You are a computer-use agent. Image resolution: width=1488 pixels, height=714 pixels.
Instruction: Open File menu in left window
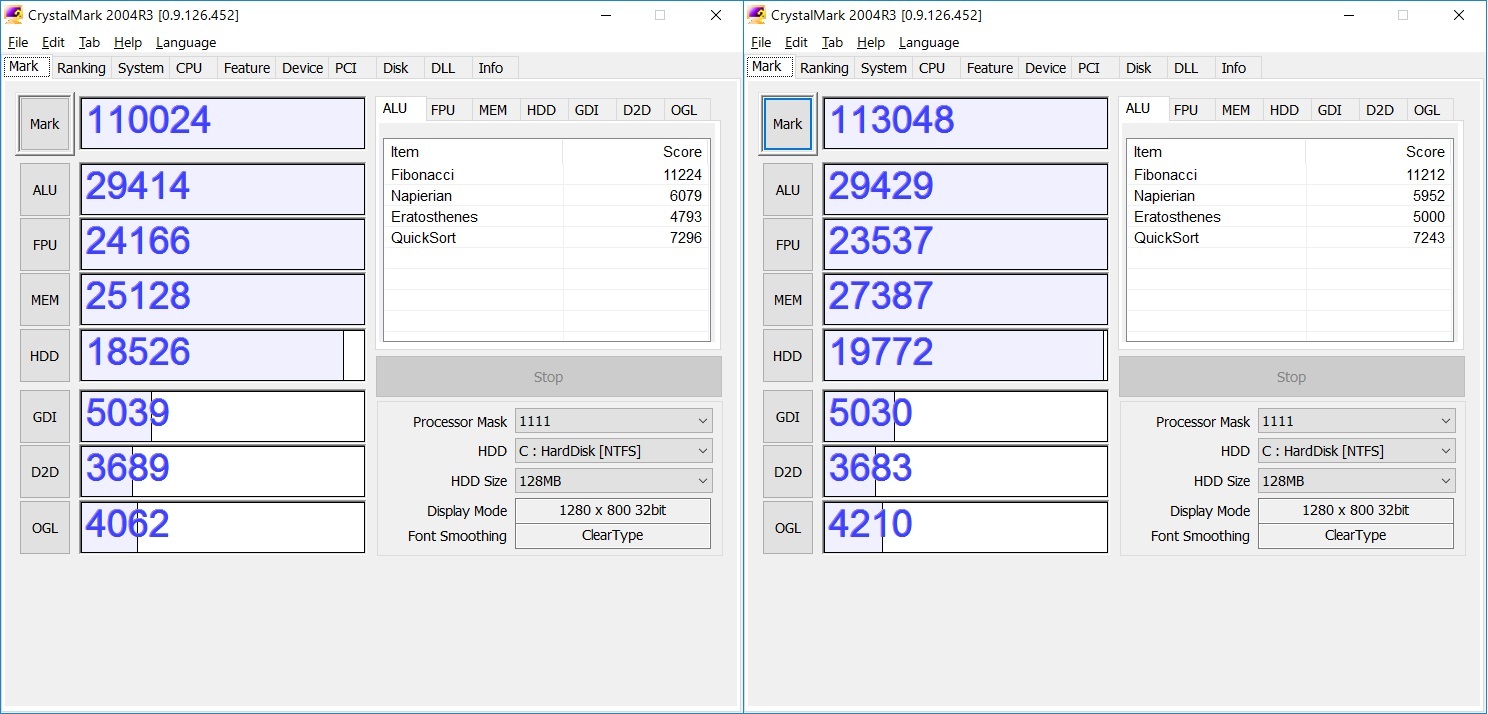pyautogui.click(x=18, y=42)
